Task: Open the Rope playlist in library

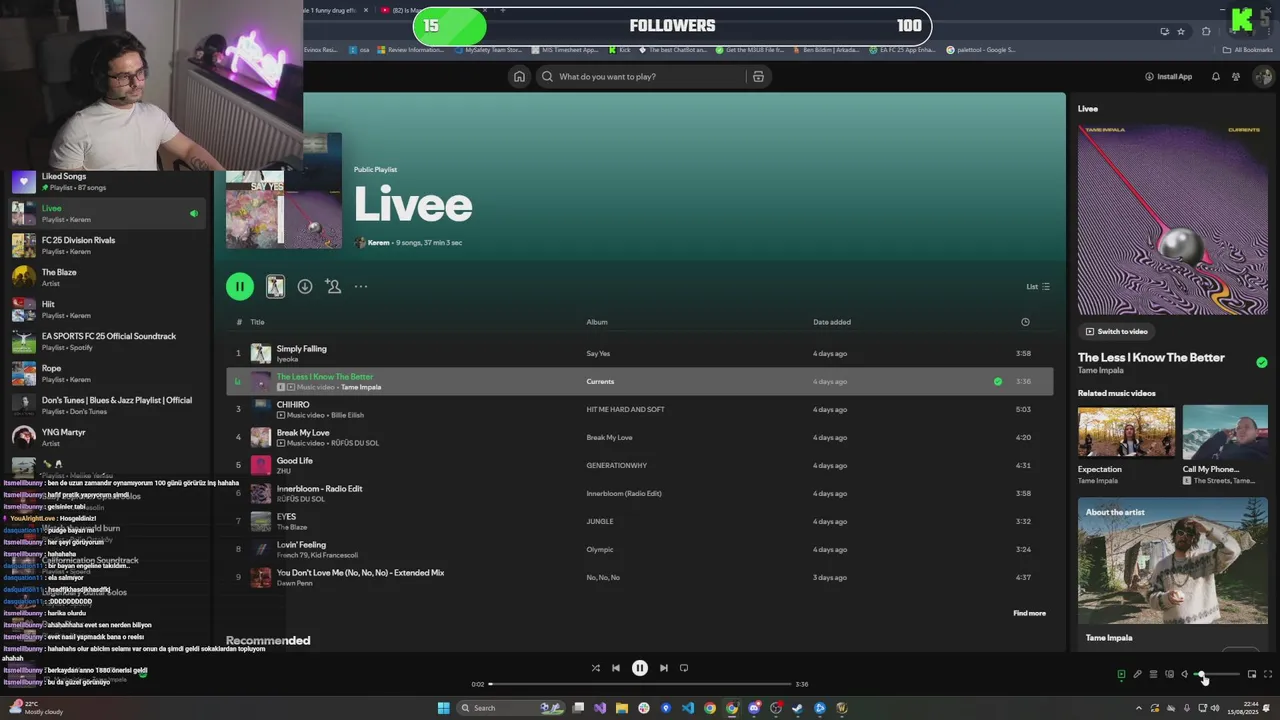Action: pos(108,373)
